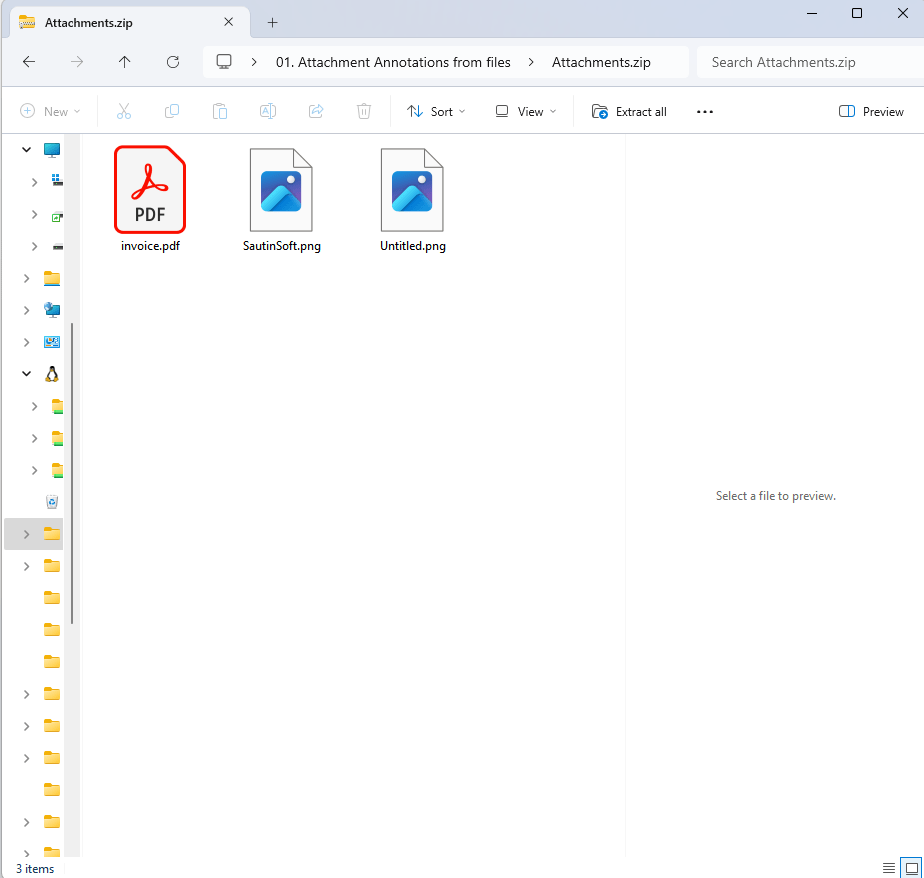Open the Linux penguin entry in the sidebar
Image resolution: width=924 pixels, height=878 pixels.
pos(51,373)
